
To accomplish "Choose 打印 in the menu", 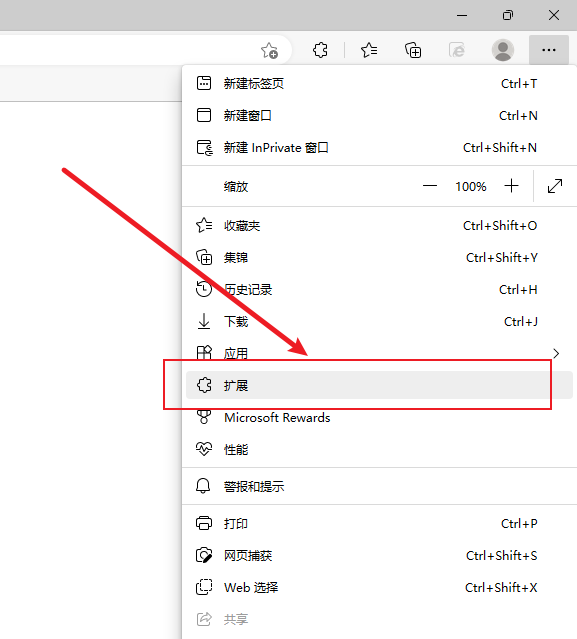I will tap(379, 523).
